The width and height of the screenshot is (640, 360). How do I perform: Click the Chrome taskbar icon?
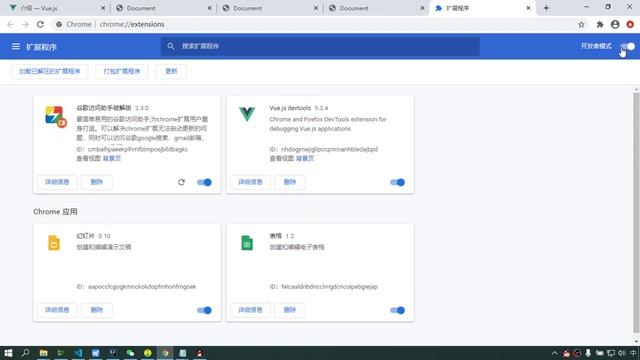point(165,353)
